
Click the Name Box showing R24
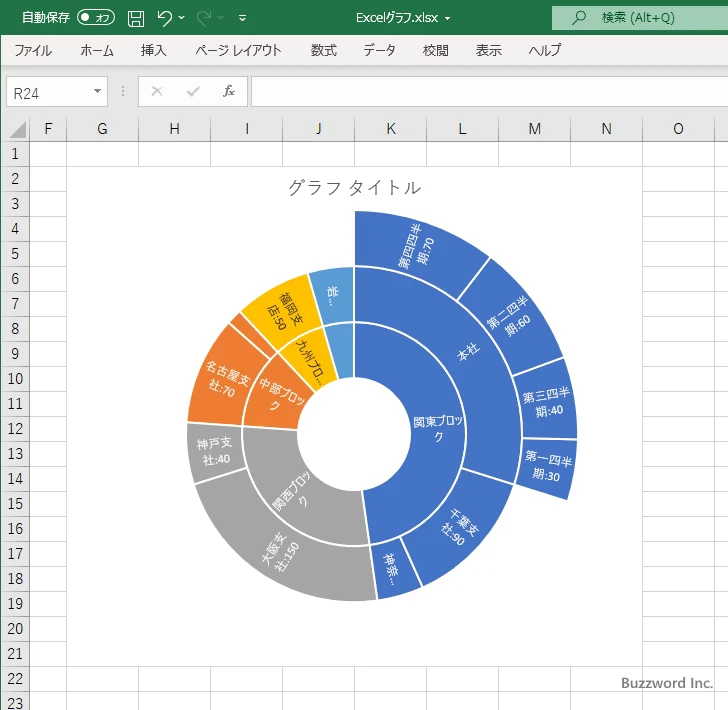click(49, 92)
